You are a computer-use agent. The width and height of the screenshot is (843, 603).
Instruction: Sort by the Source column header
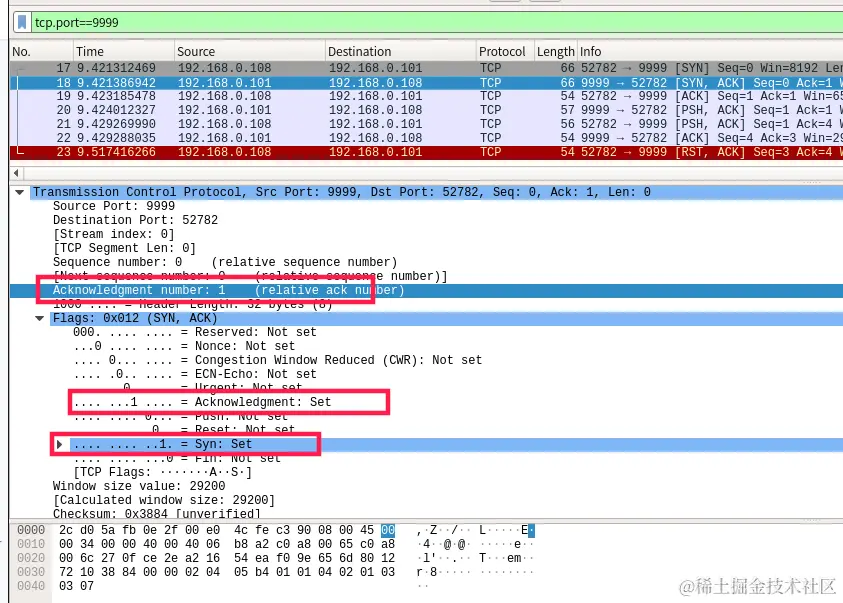point(250,52)
